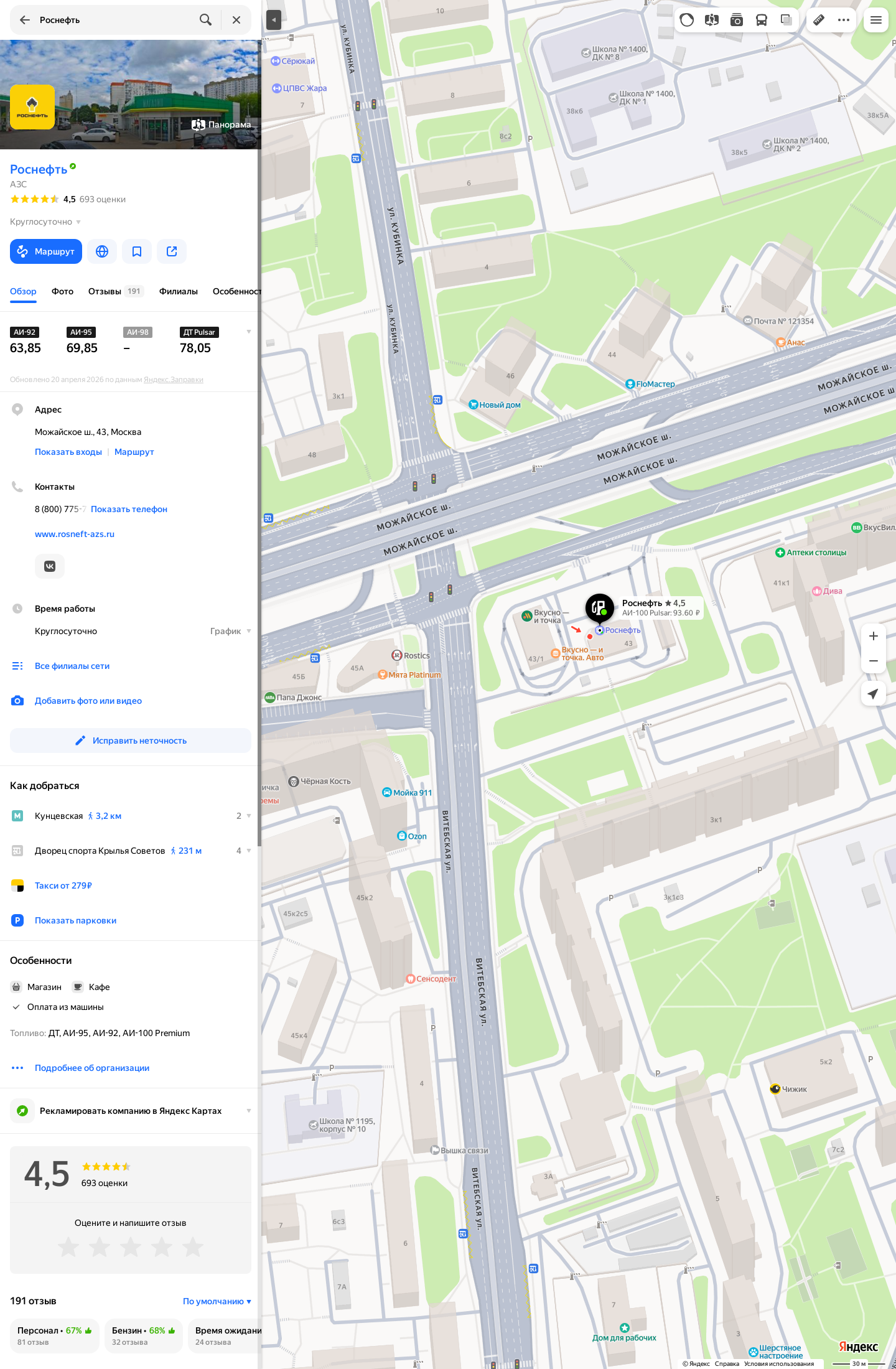
Task: Switch to the Фото tab
Action: tap(62, 291)
